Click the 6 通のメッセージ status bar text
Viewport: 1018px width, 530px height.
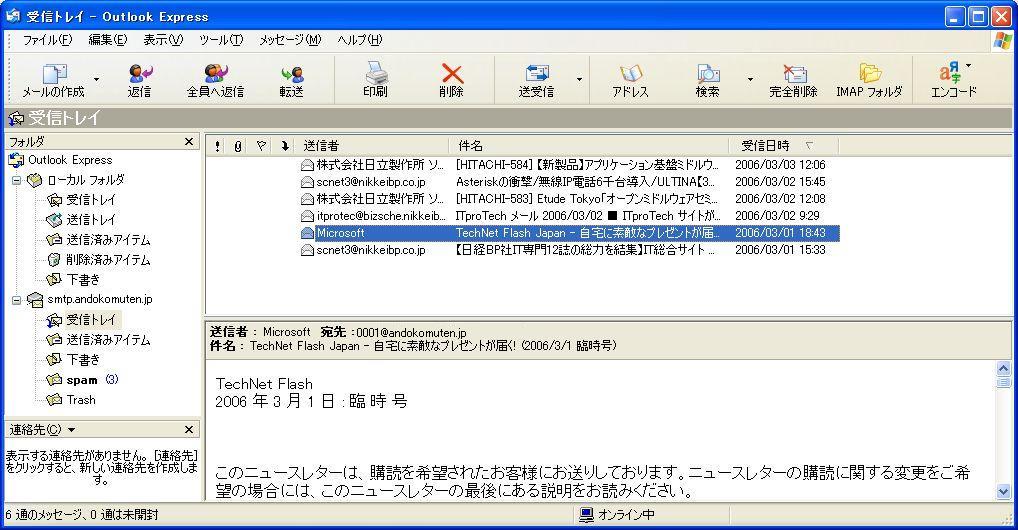pyautogui.click(x=82, y=515)
